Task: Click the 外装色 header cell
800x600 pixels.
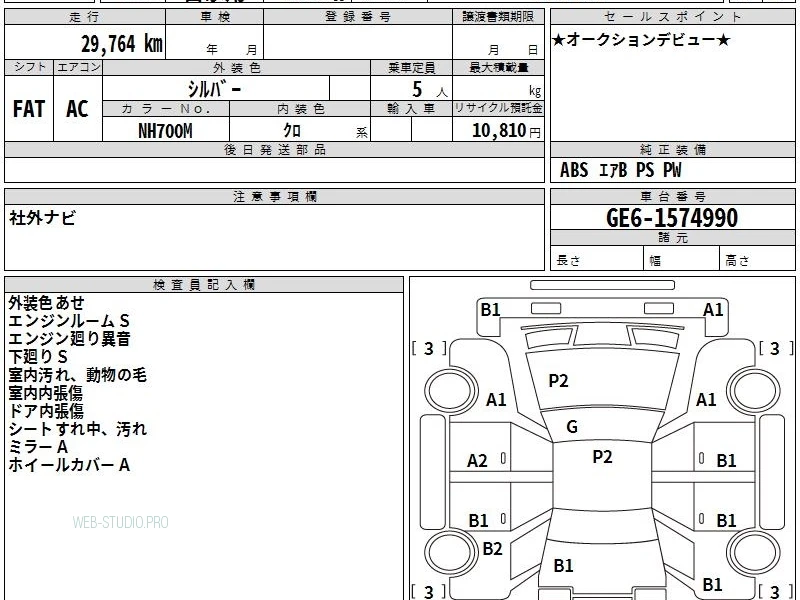Action: (x=237, y=68)
